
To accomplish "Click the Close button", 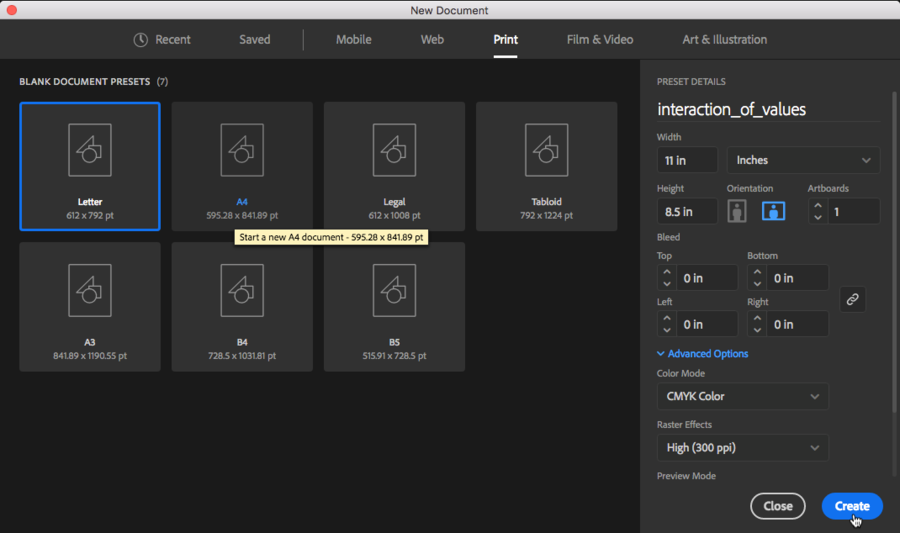I will coord(777,506).
